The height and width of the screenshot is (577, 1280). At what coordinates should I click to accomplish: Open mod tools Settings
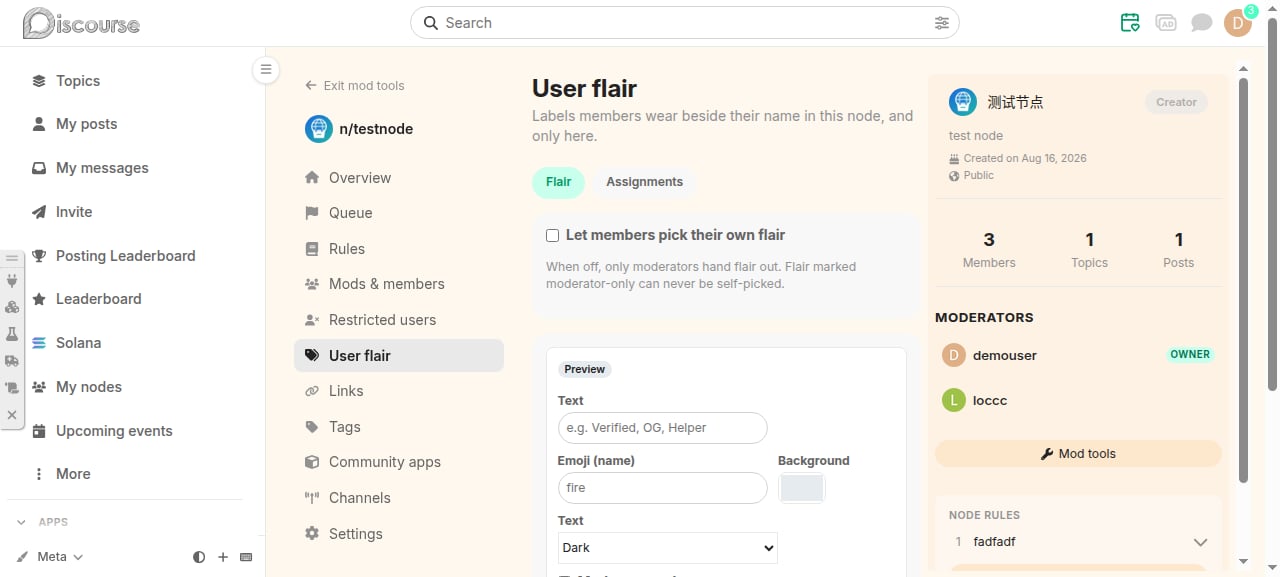pos(398,534)
